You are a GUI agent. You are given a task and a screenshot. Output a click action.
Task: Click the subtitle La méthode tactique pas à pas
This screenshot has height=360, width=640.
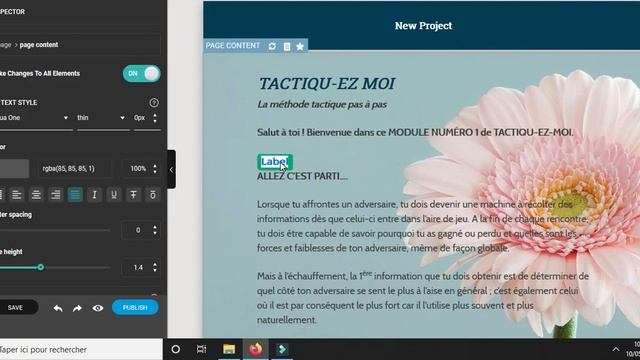point(322,104)
